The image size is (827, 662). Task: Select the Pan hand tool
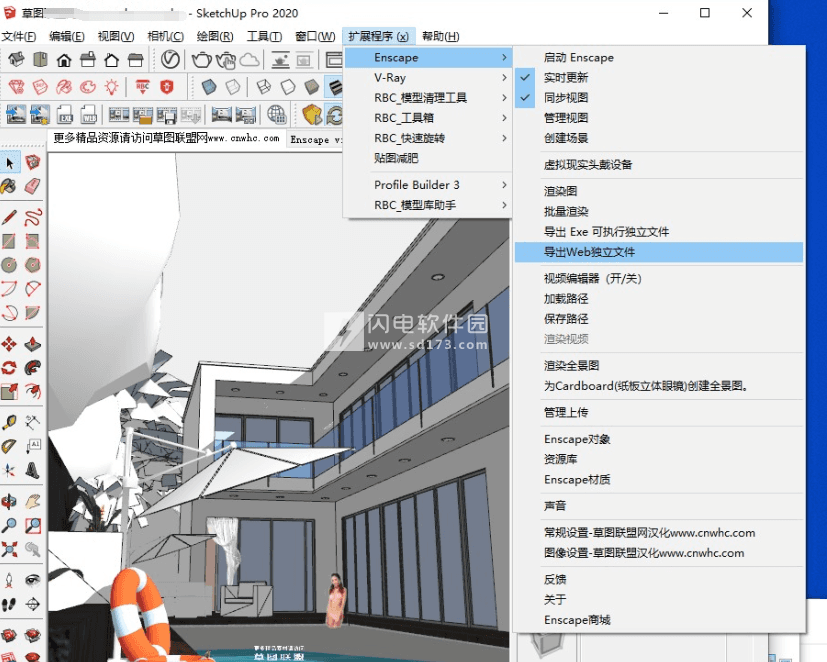pos(33,501)
